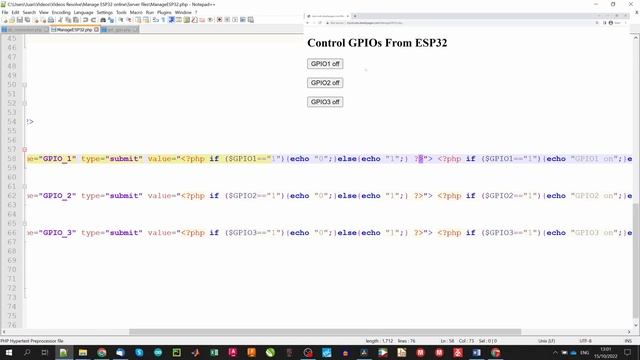The height and width of the screenshot is (360, 640).
Task: Toggle synchronized horizontal scrolling icon
Action: [x=146, y=20]
